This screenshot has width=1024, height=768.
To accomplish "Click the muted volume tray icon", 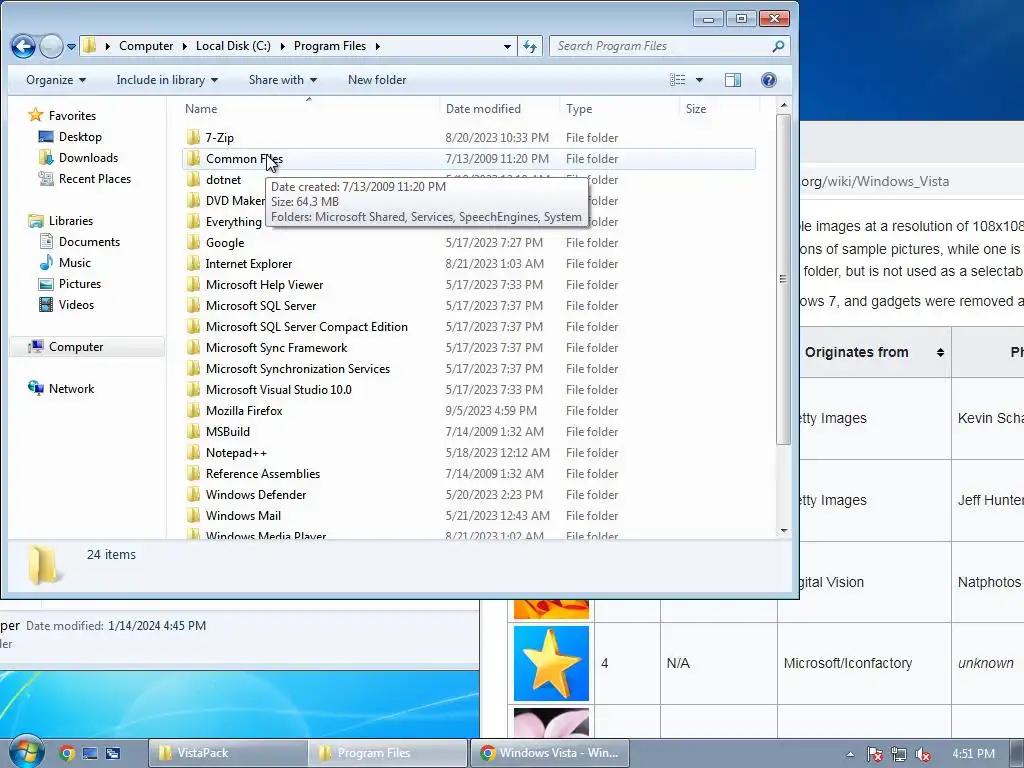I will pos(923,754).
